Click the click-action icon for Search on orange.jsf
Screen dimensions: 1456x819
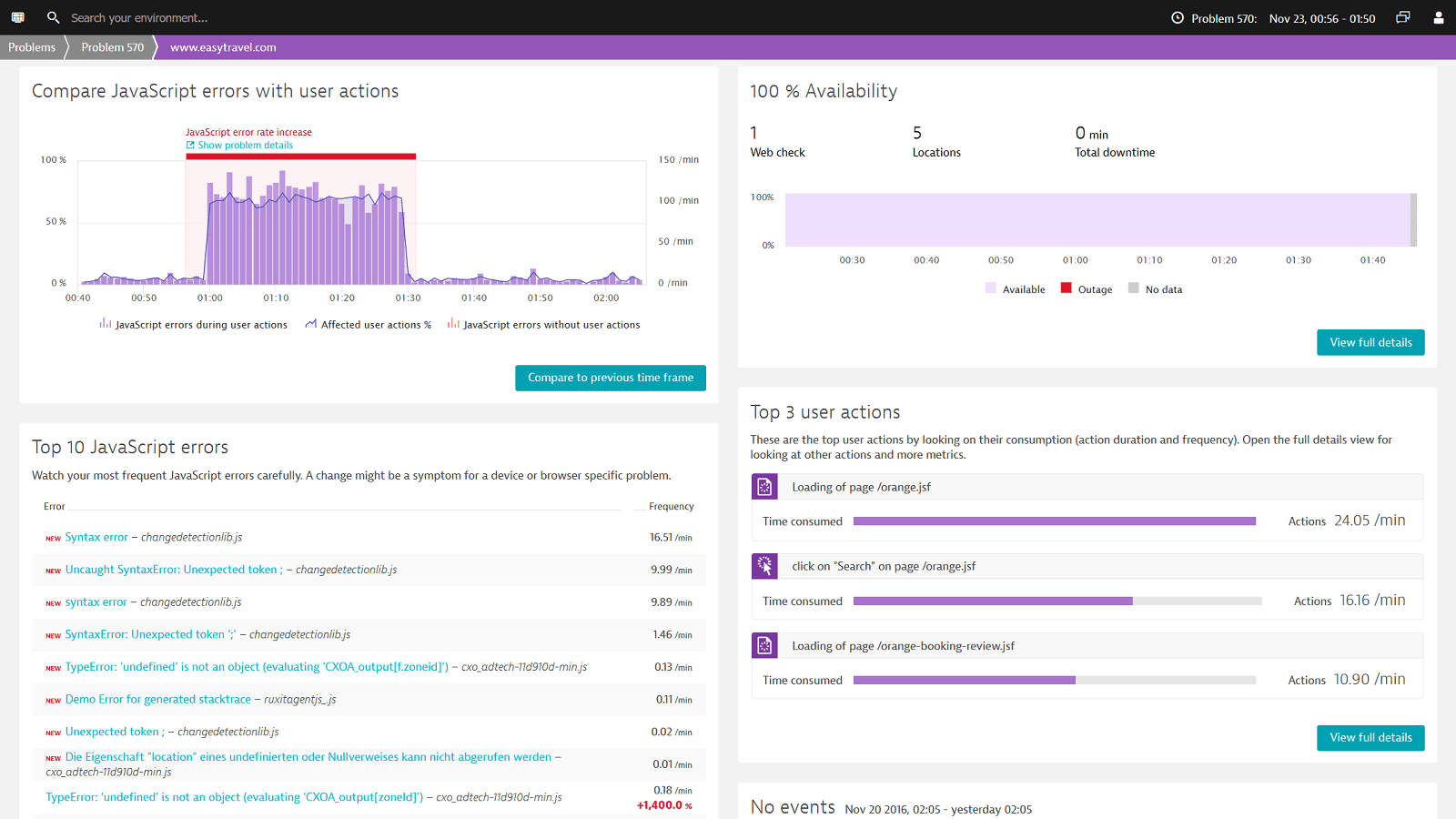click(x=764, y=566)
